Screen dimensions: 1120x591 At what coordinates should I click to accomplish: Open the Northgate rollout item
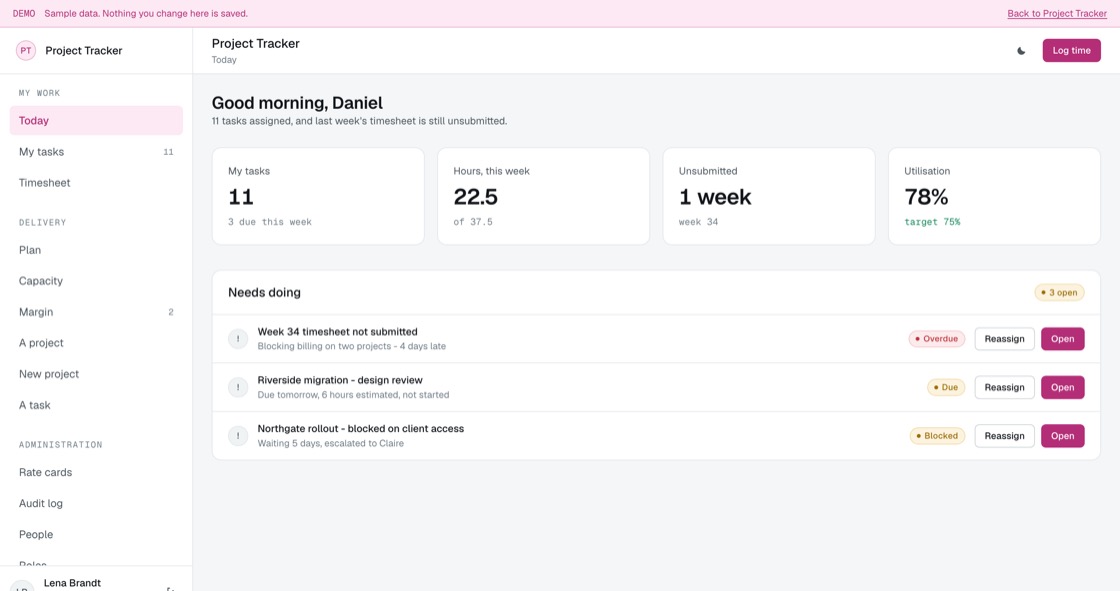1062,436
